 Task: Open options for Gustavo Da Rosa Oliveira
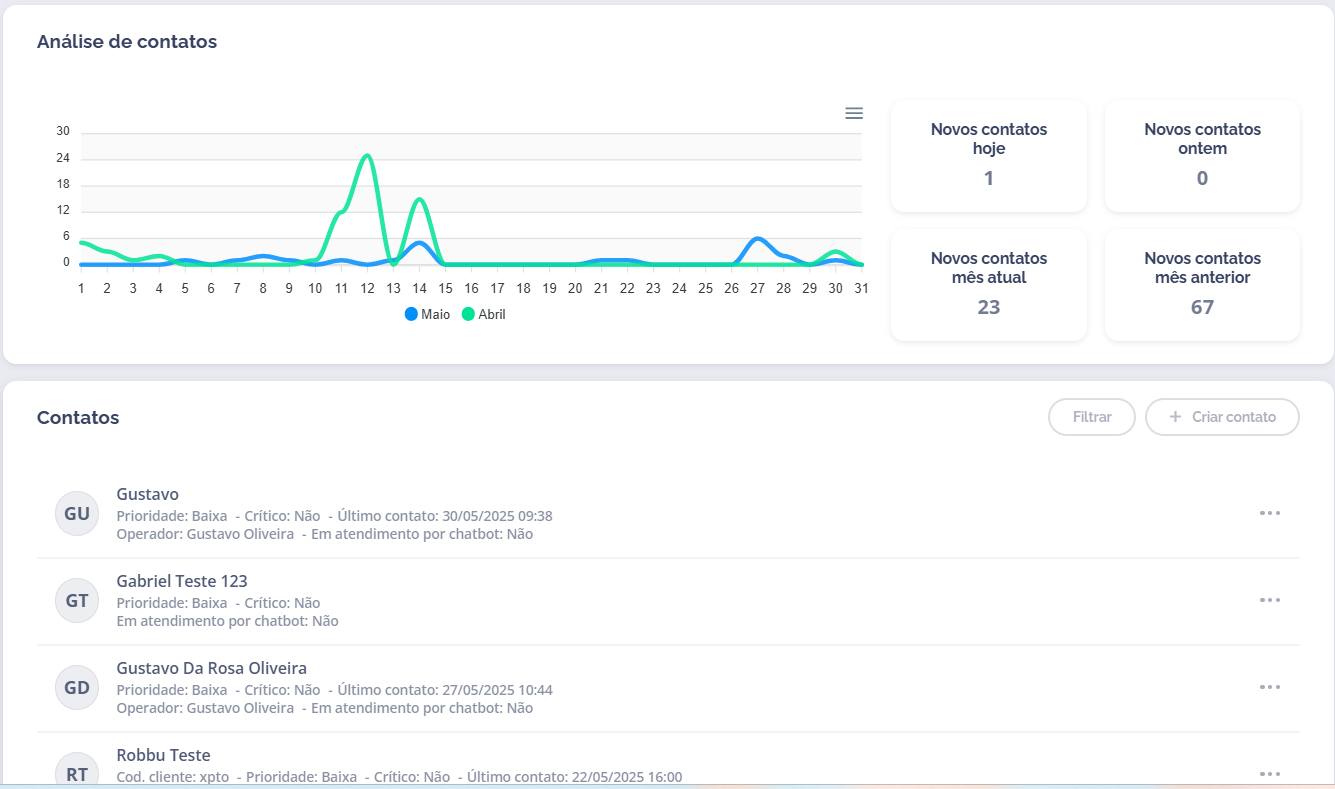point(1269,687)
